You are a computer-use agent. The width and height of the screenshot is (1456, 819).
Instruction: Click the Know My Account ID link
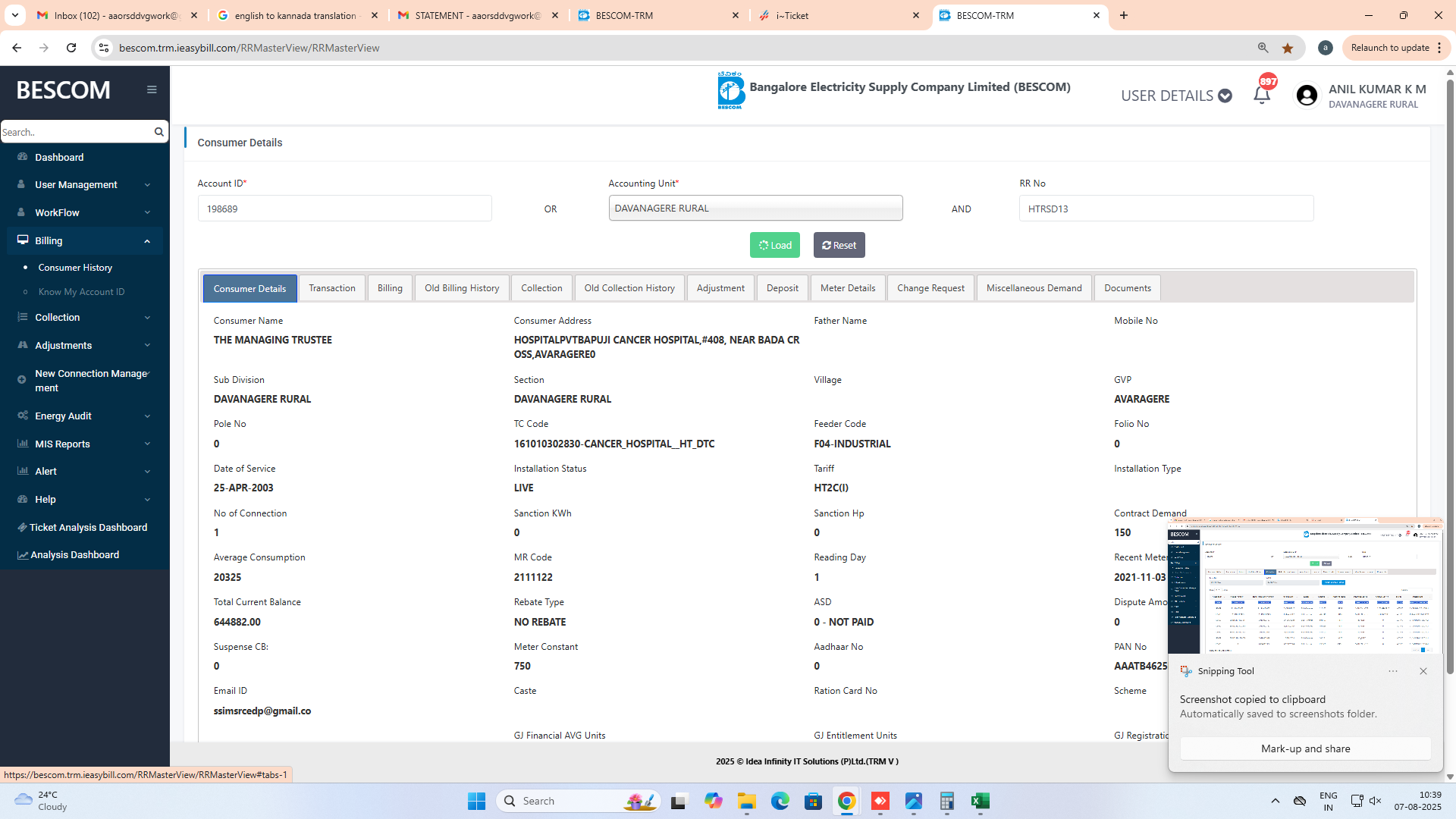coord(81,292)
